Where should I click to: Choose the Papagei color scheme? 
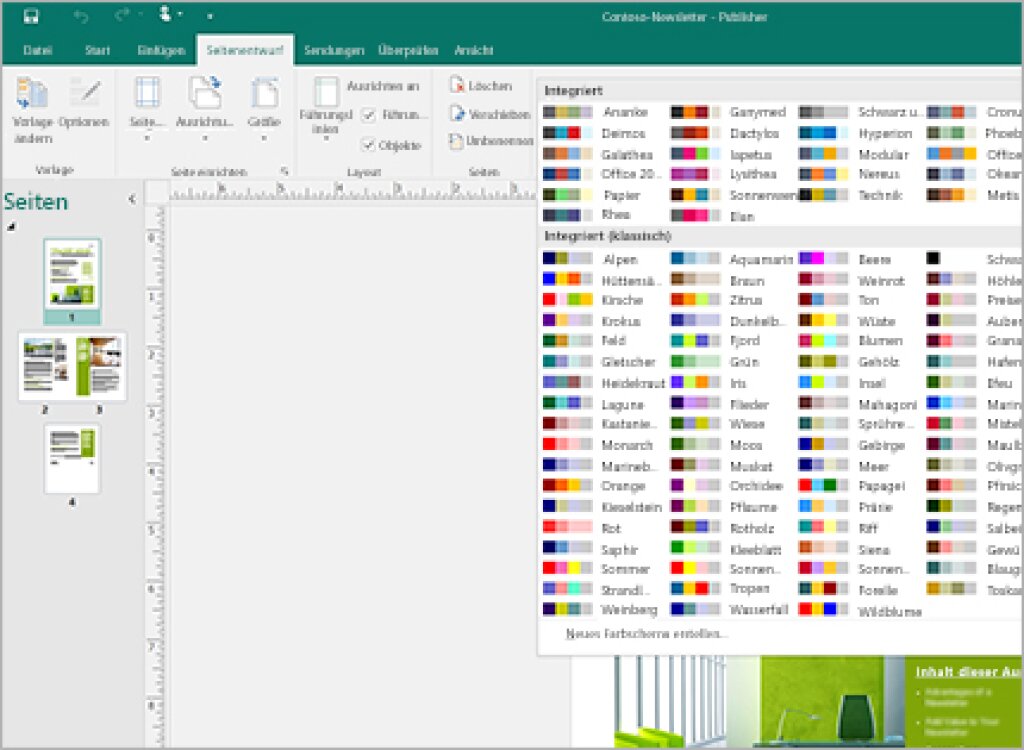point(852,486)
